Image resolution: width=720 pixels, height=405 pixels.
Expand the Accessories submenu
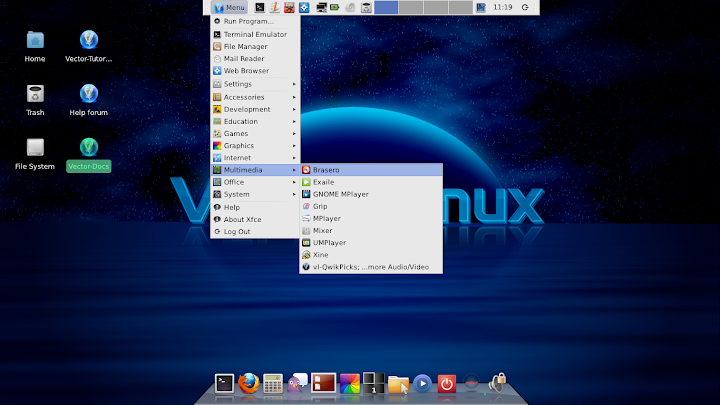point(255,97)
